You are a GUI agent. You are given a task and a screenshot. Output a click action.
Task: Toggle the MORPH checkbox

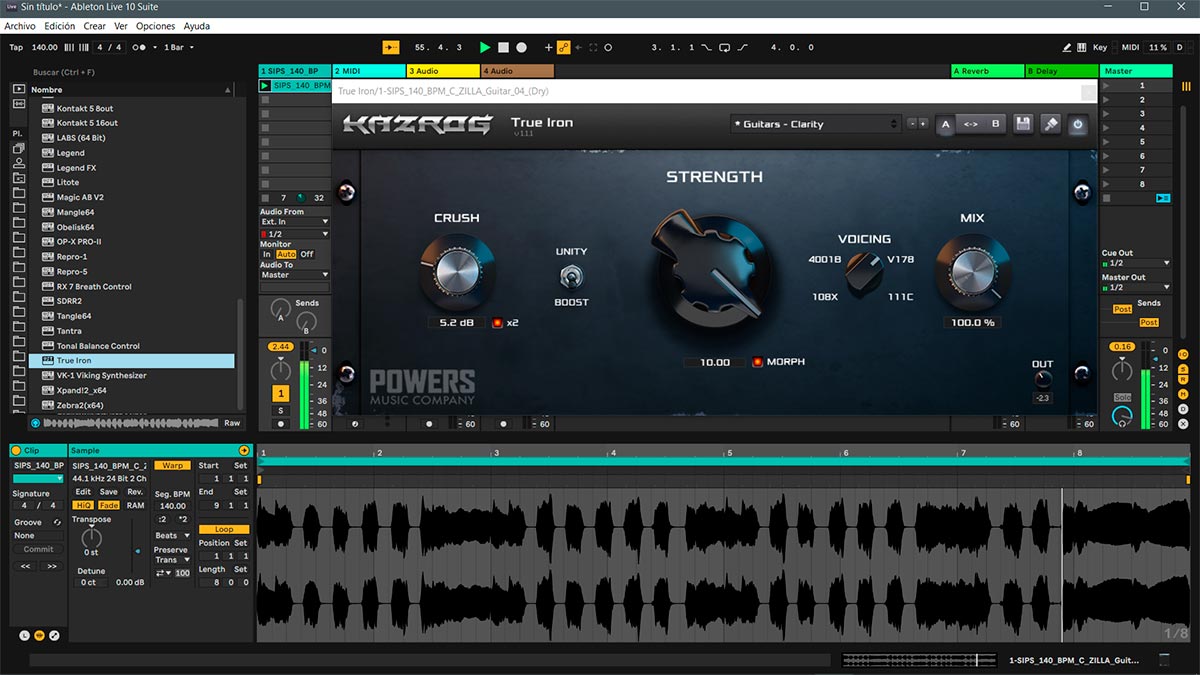coord(758,362)
